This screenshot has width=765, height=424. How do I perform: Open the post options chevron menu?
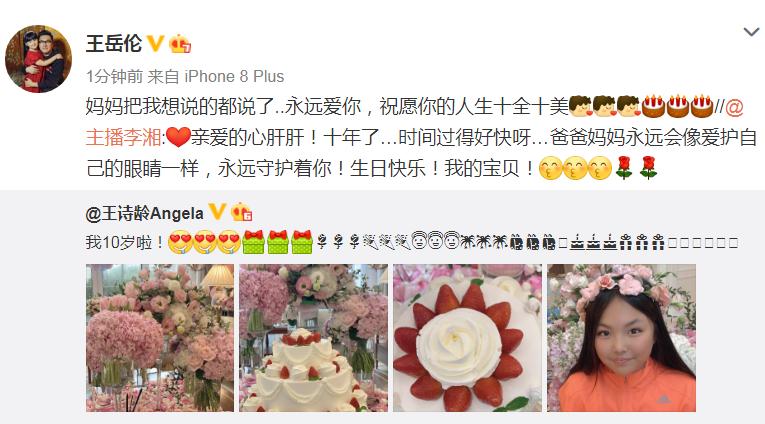click(751, 33)
